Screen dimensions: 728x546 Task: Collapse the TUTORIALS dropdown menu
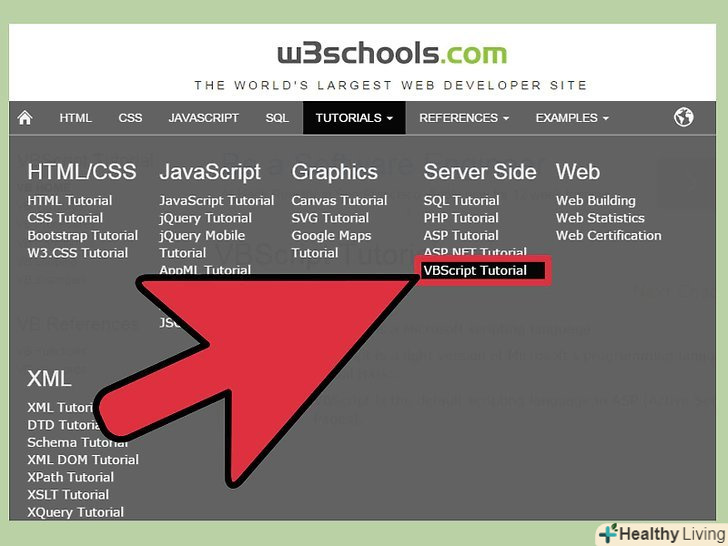pos(354,118)
